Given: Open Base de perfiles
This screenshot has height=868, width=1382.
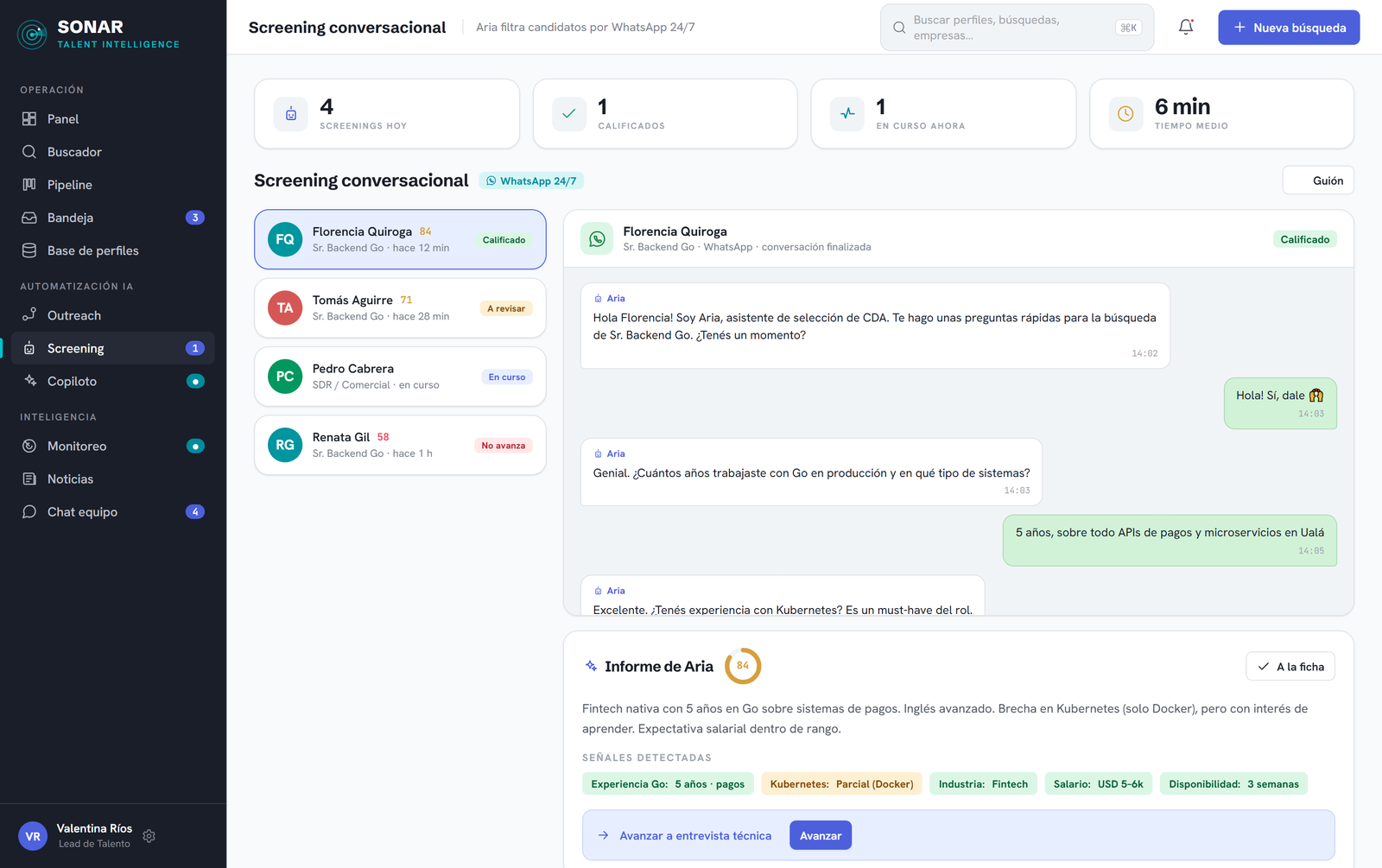Looking at the screenshot, I should click(113, 250).
